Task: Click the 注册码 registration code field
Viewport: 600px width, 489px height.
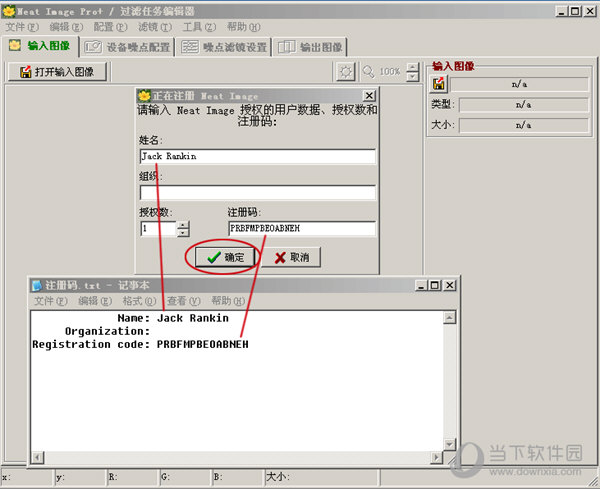Action: click(x=302, y=228)
